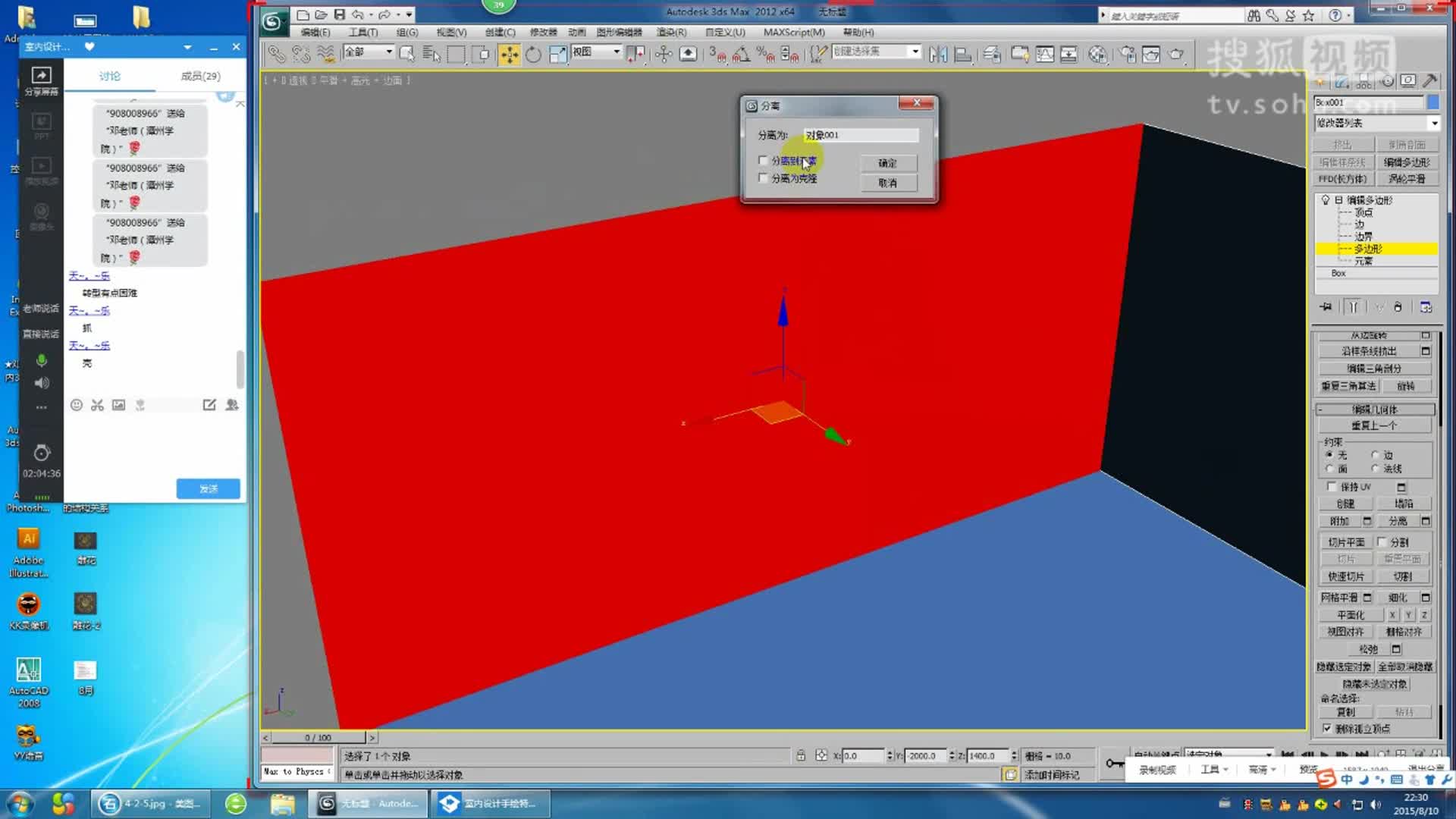The width and height of the screenshot is (1456, 819).
Task: Click the Box001 object color swatch
Action: pos(1432,102)
